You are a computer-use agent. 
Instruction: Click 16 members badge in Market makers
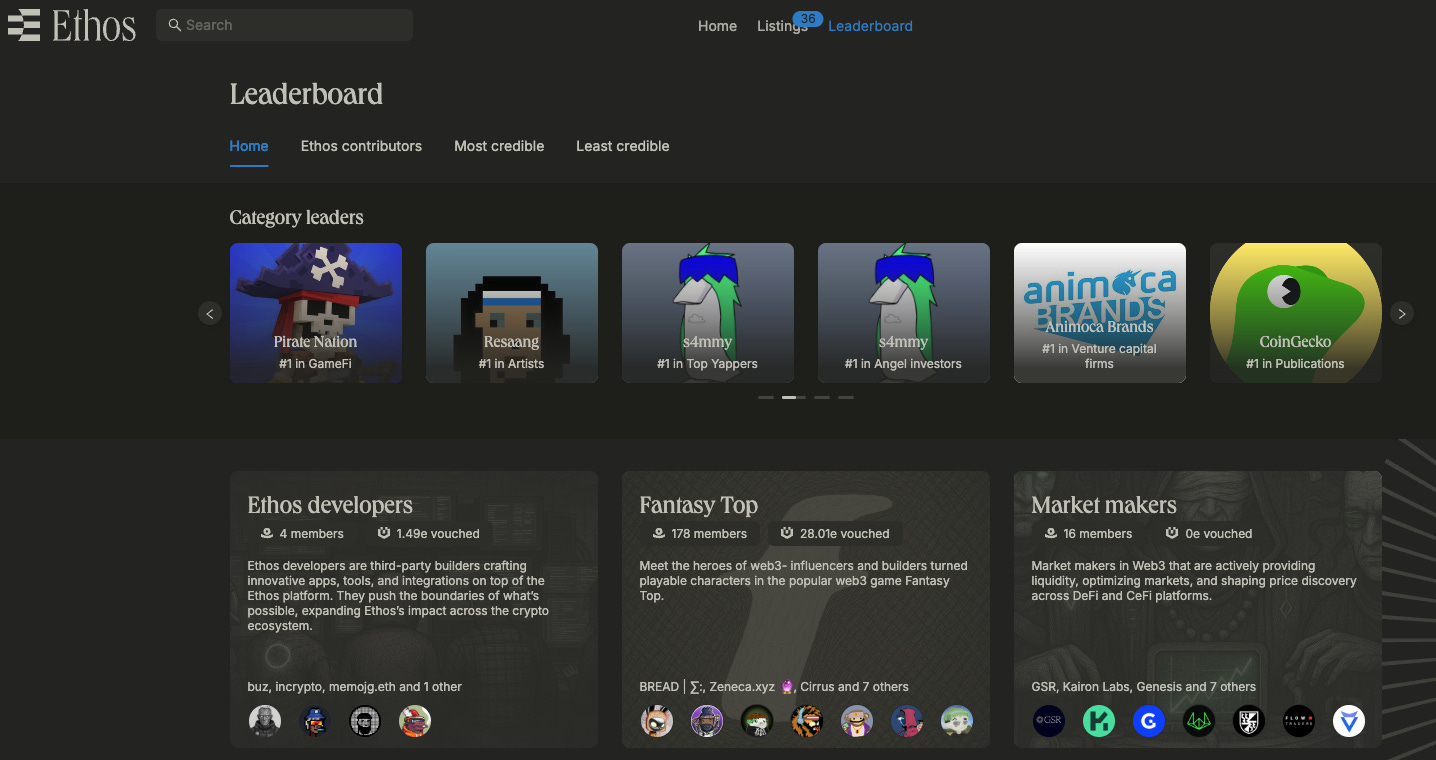click(1088, 534)
